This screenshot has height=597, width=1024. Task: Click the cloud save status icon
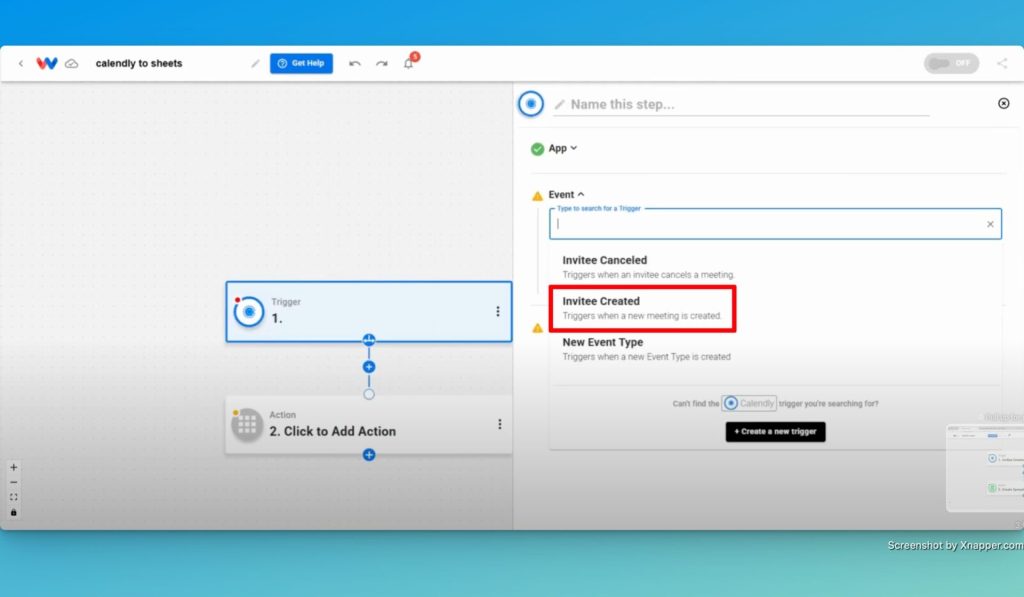[72, 63]
